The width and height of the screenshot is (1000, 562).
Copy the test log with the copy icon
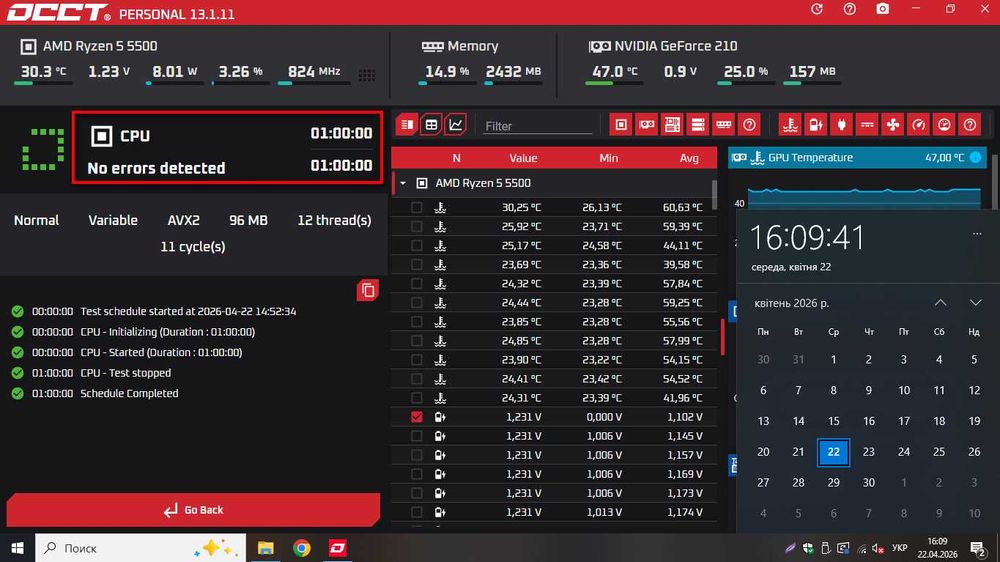pos(367,290)
